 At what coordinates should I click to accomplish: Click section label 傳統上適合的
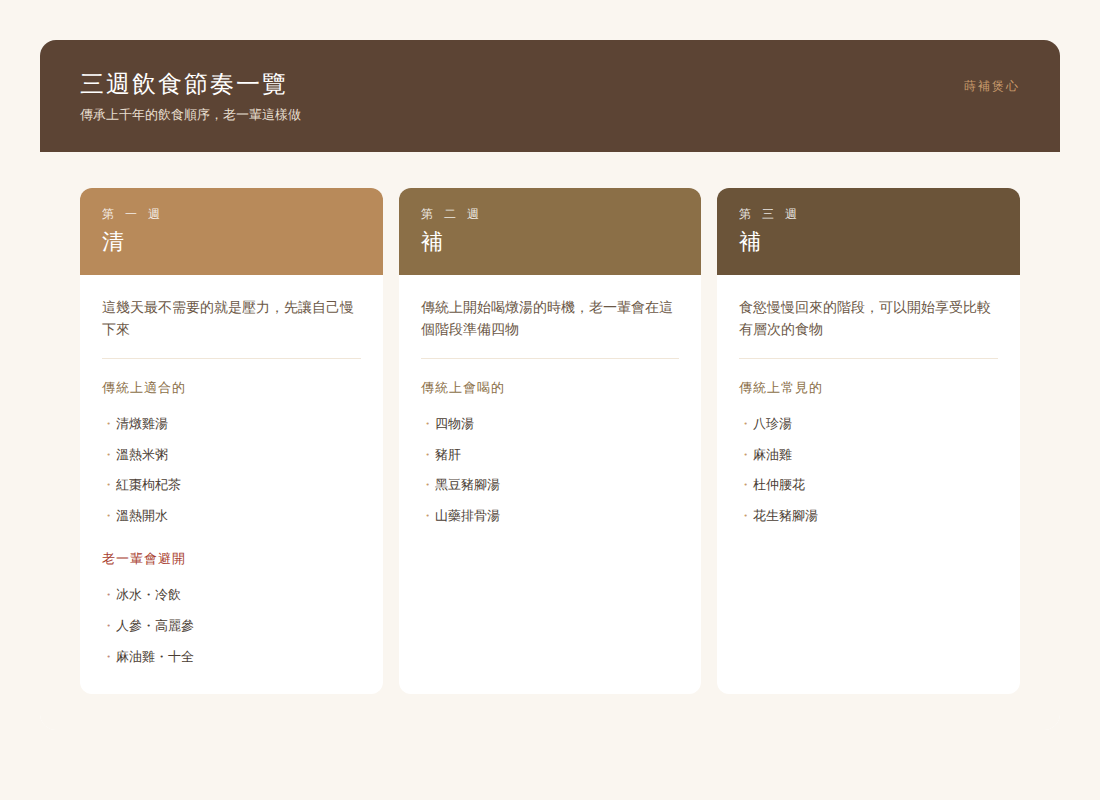143,388
